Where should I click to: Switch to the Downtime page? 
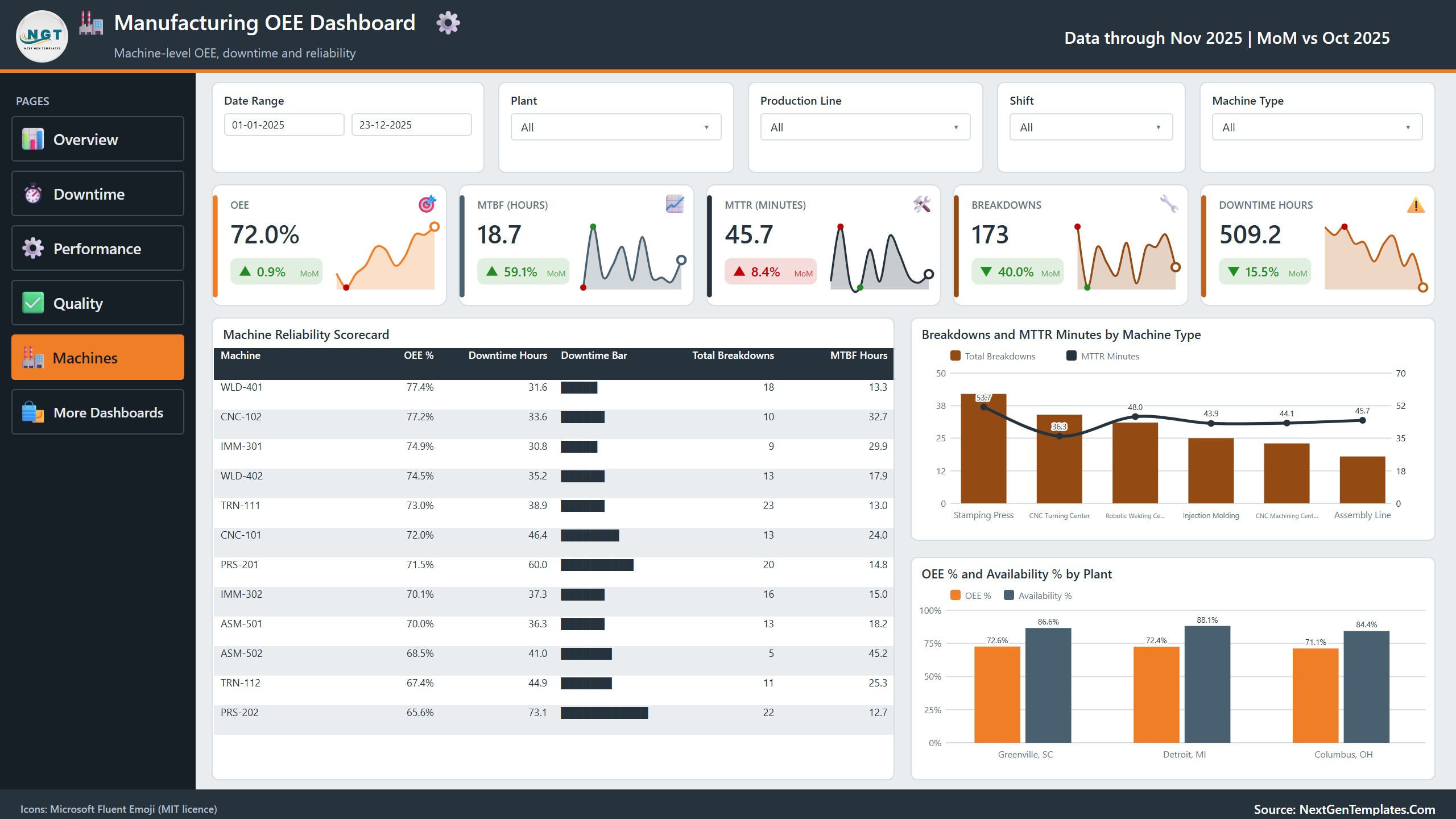pyautogui.click(x=98, y=194)
